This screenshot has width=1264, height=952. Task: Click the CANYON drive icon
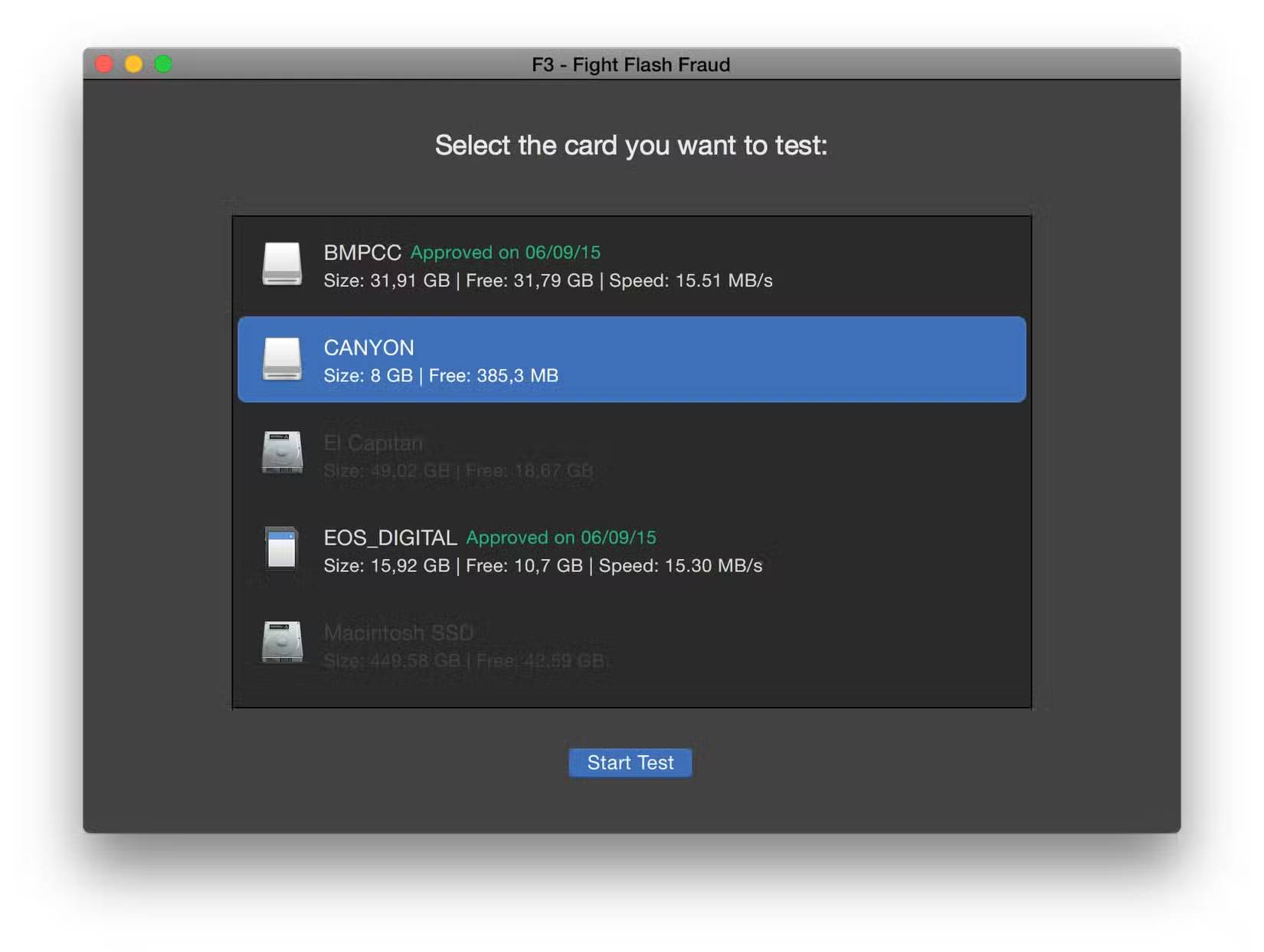tap(283, 360)
